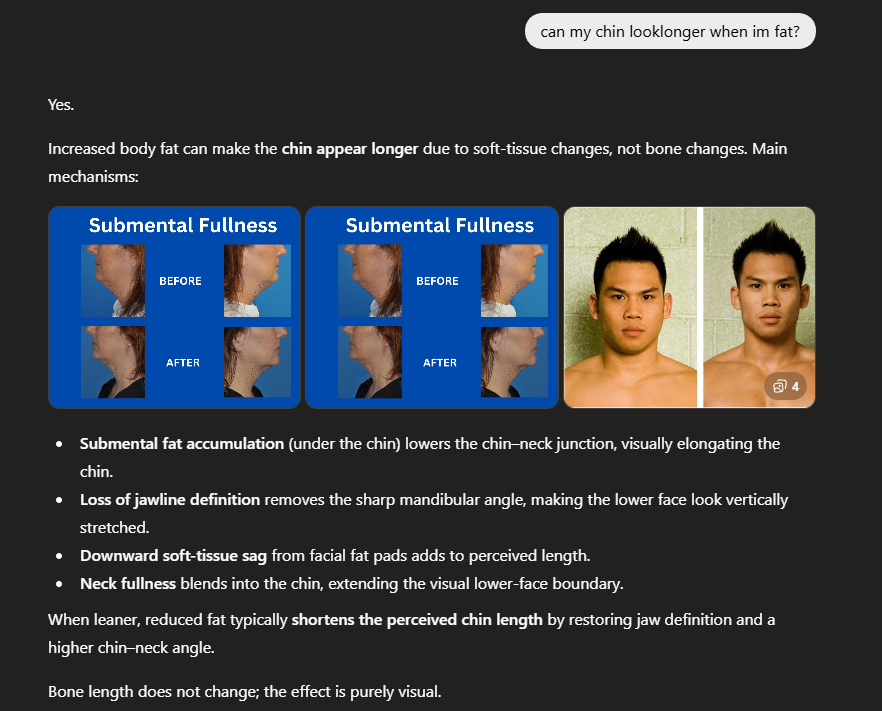Click the AFTER label in first image
882x711 pixels.
(x=183, y=363)
